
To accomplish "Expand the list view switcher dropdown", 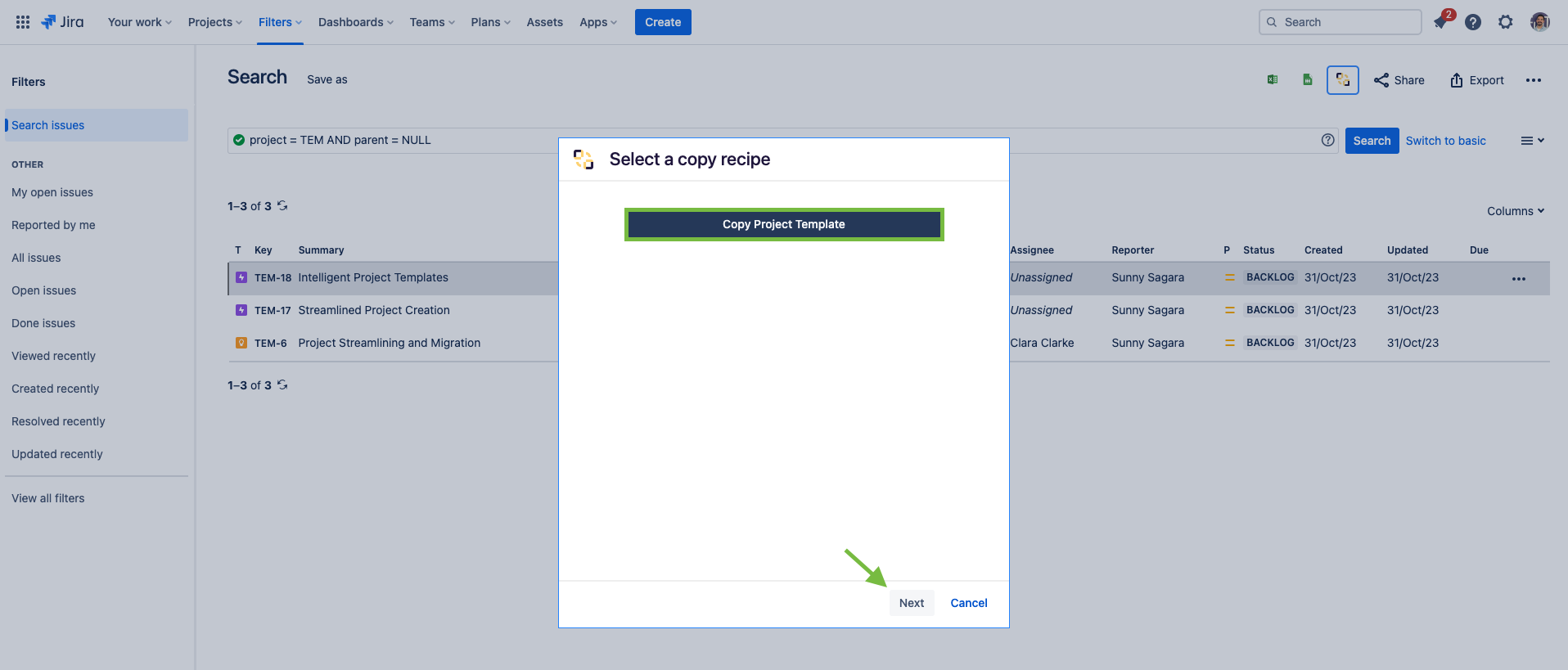I will pyautogui.click(x=1532, y=141).
